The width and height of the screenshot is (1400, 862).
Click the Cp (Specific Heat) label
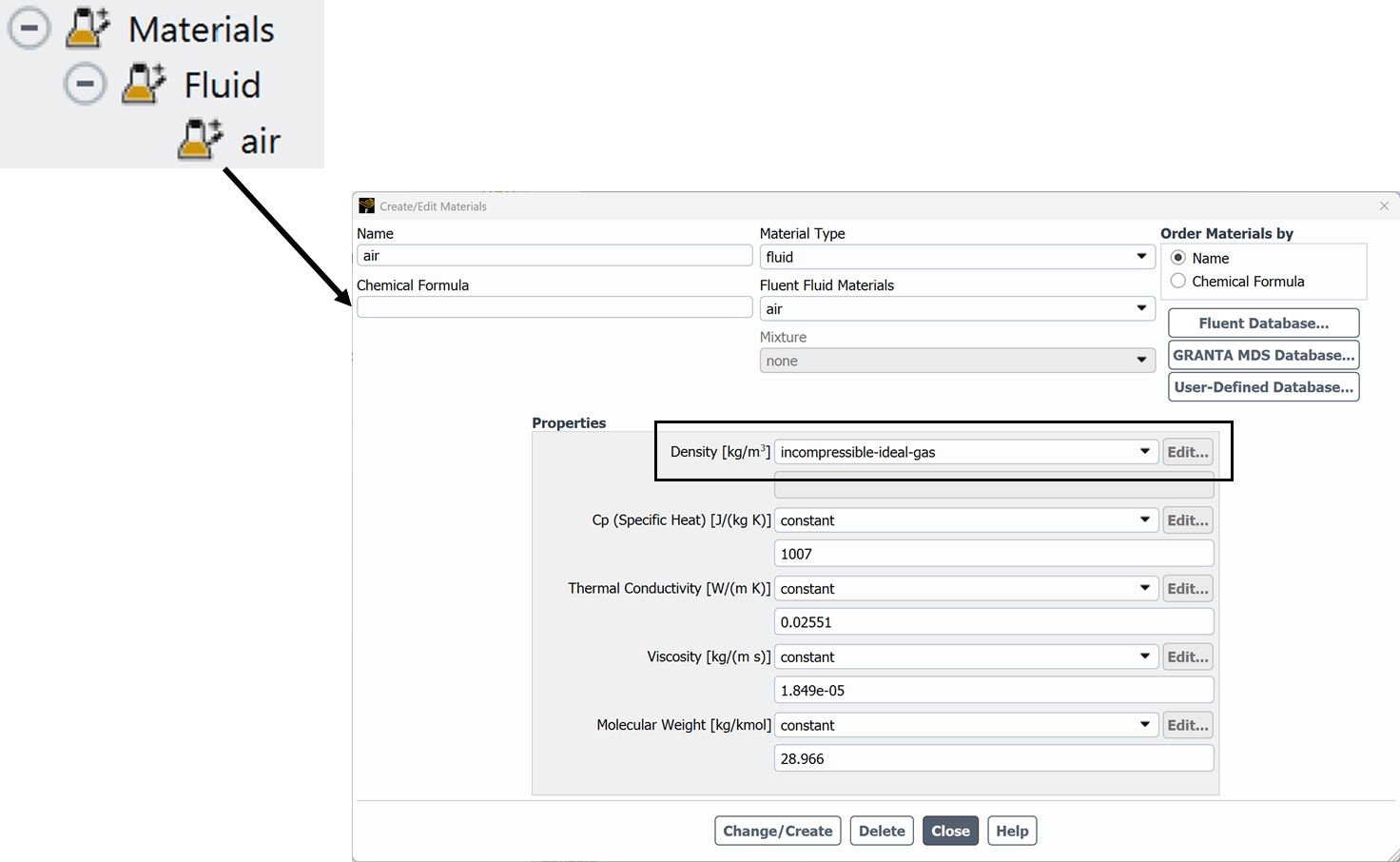pyautogui.click(x=681, y=520)
